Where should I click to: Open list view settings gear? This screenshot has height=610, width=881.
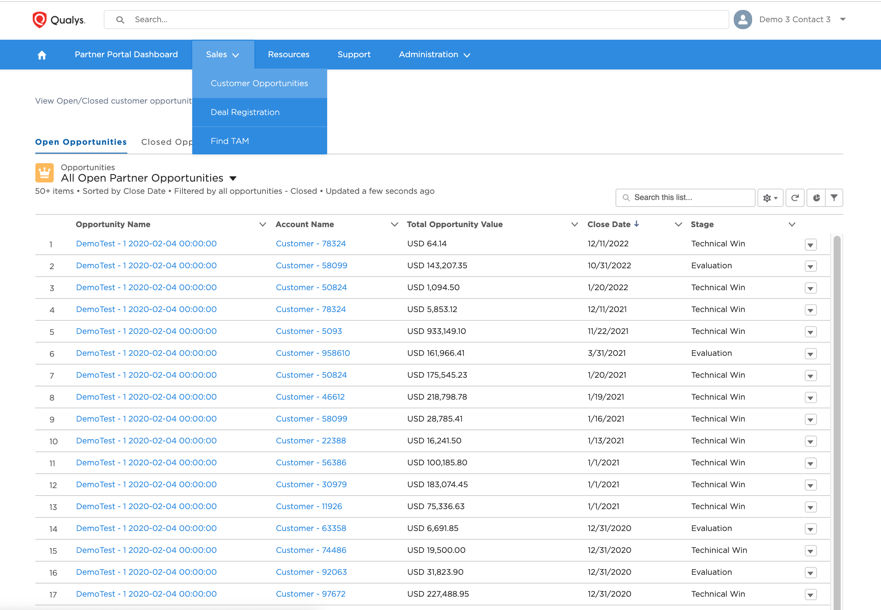click(x=769, y=198)
